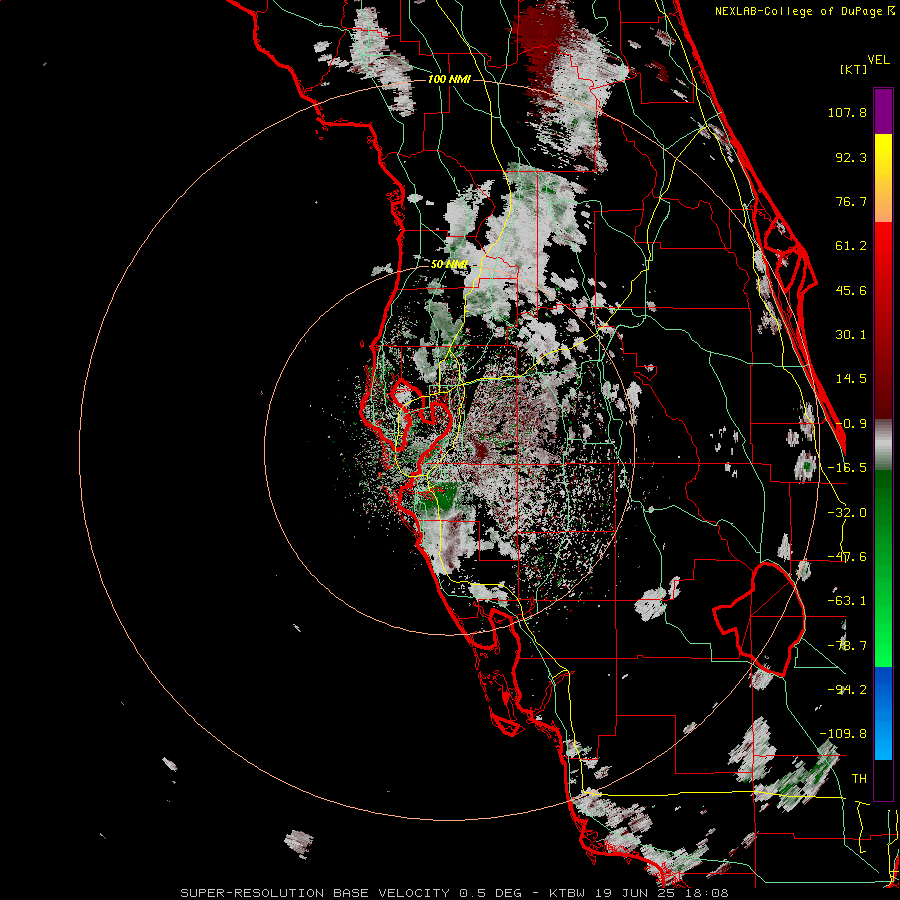
Task: Pick the blue segment of the color bar
Action: coord(883,713)
